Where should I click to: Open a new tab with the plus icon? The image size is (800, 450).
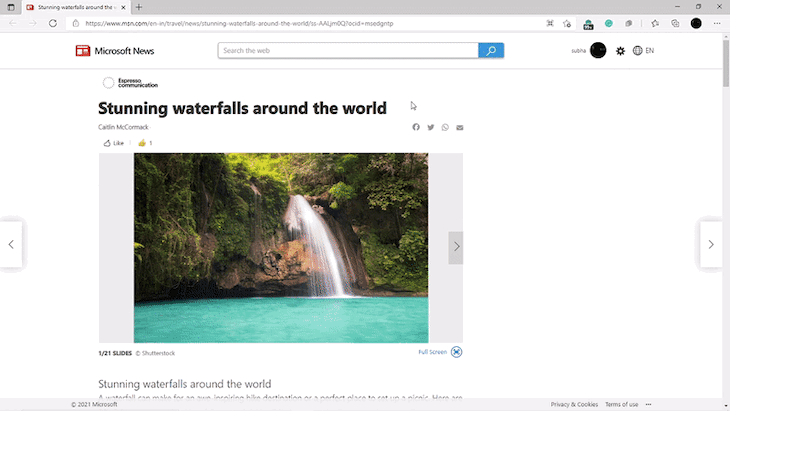pyautogui.click(x=139, y=7)
